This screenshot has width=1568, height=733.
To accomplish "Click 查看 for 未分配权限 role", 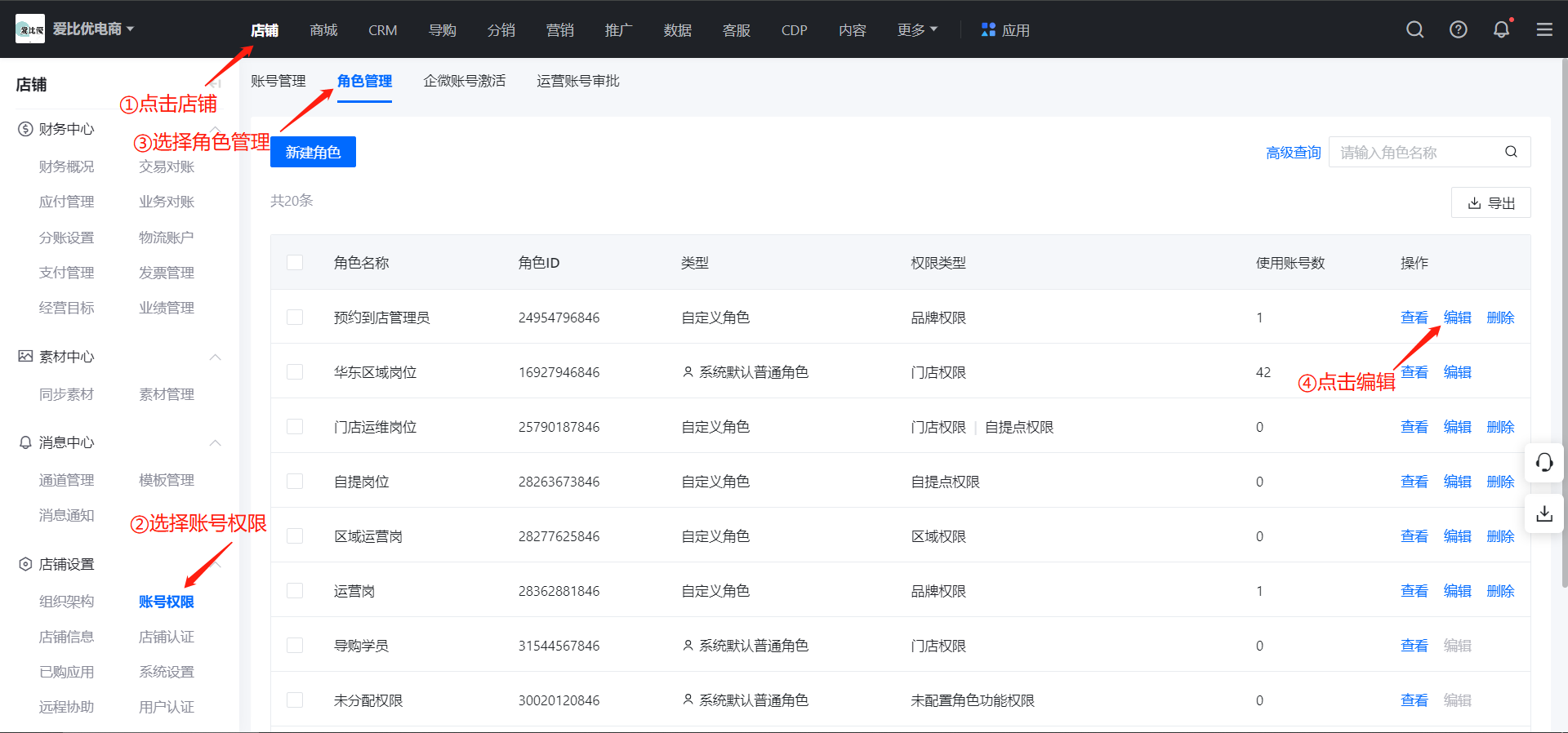I will [1414, 700].
